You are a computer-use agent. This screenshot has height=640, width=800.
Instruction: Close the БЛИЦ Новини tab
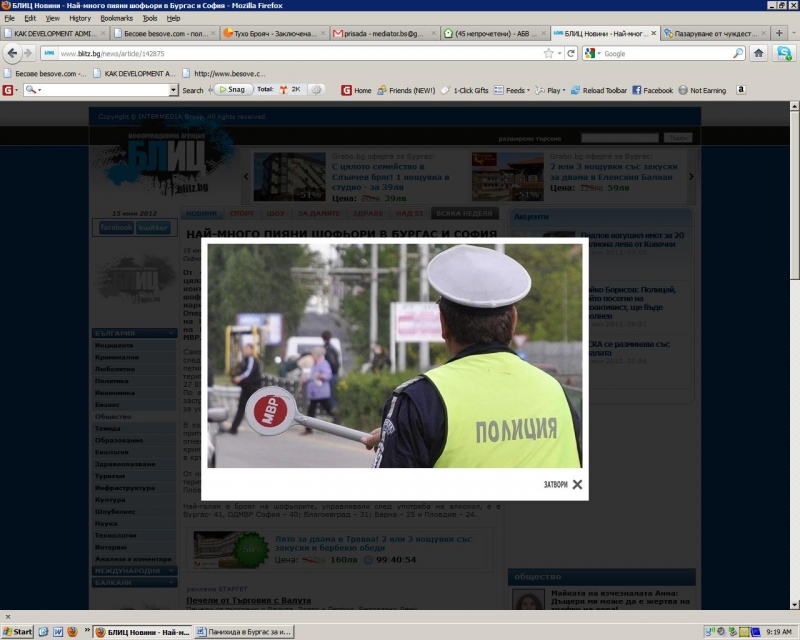coord(654,33)
